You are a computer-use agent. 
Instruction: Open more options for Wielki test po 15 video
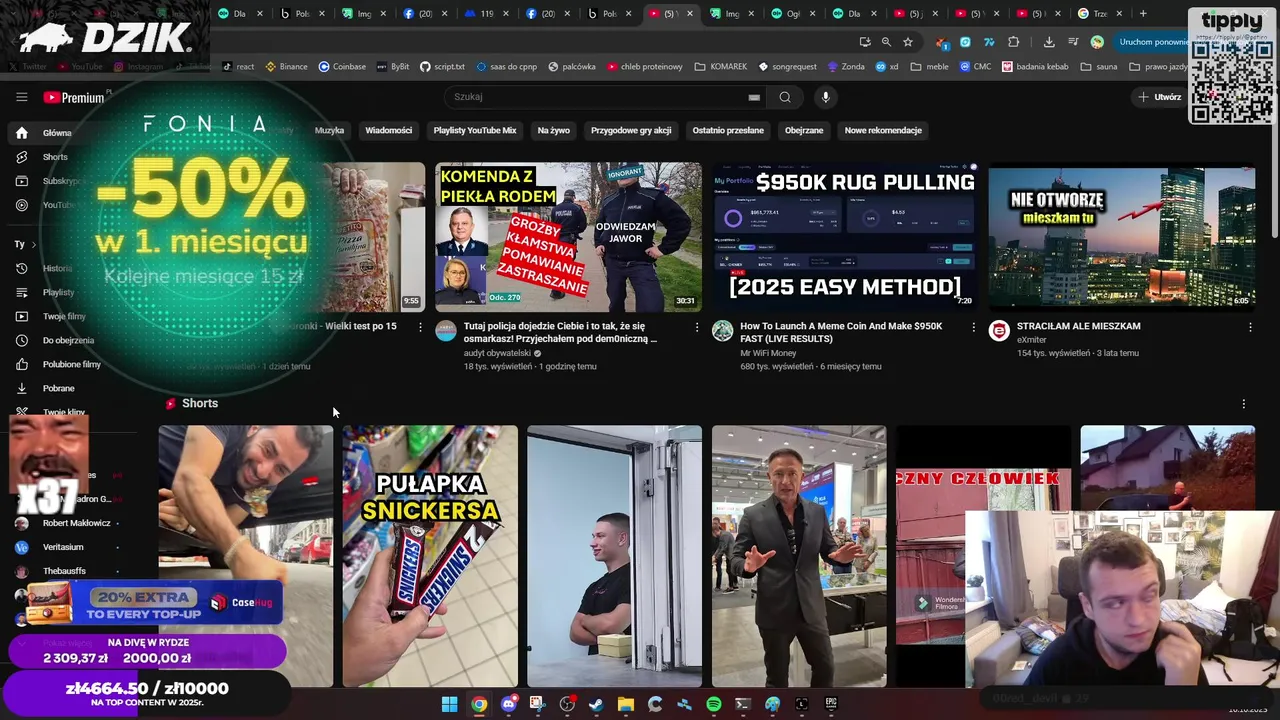[420, 327]
